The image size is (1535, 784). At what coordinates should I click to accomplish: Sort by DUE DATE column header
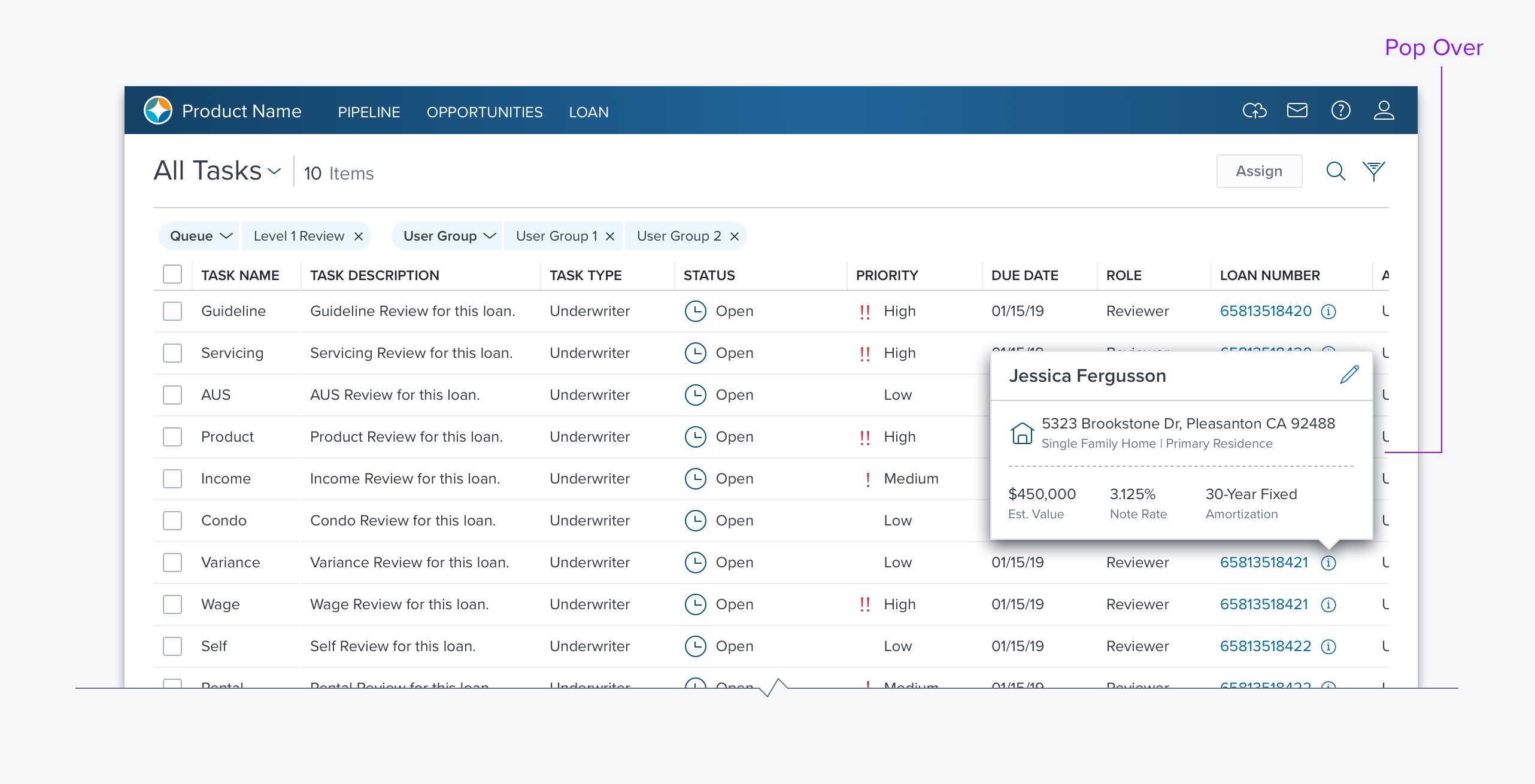point(1024,275)
